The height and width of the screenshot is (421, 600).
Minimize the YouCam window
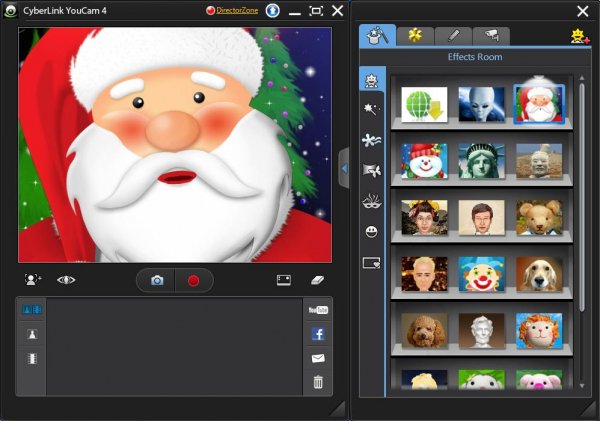[295, 13]
